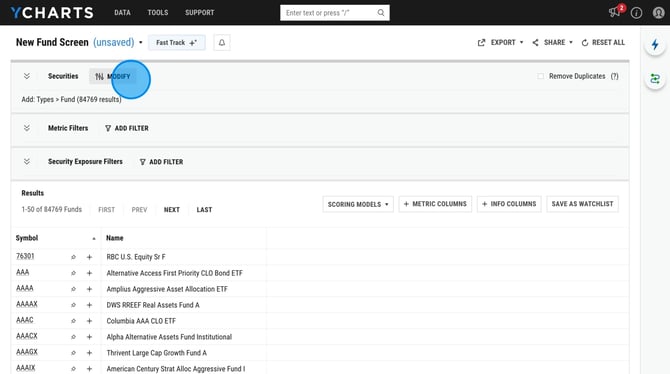The image size is (670, 374).
Task: Add the AAAAX row with plus icon
Action: point(89,305)
